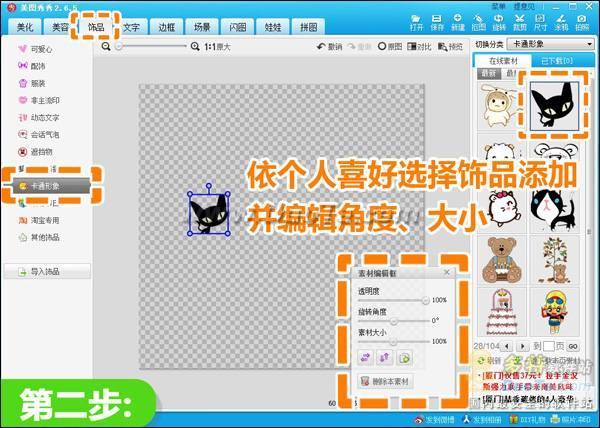600x428 pixels.
Task: Go to the 边框 tab
Action: [x=166, y=27]
